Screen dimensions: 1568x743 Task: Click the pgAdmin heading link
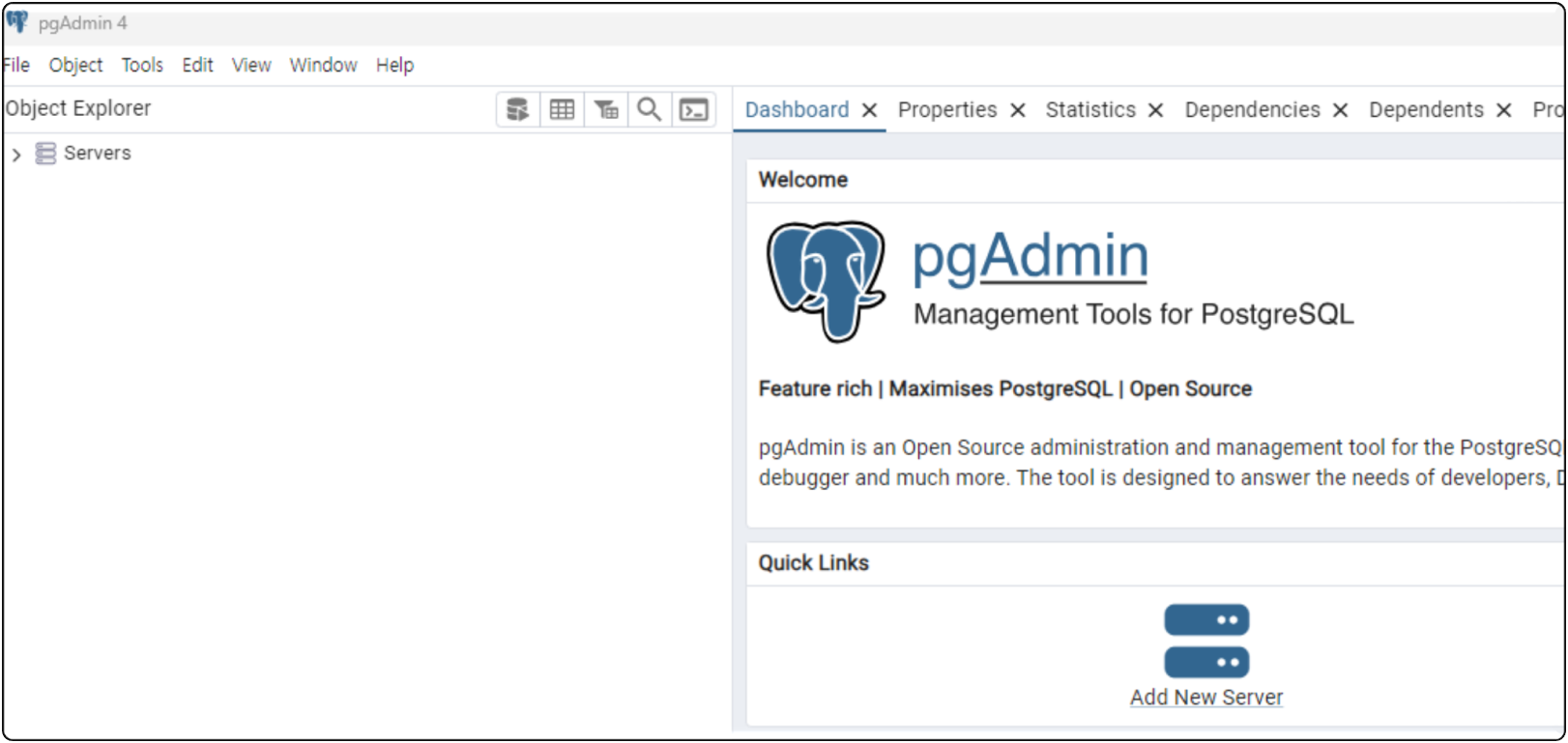click(x=1031, y=257)
